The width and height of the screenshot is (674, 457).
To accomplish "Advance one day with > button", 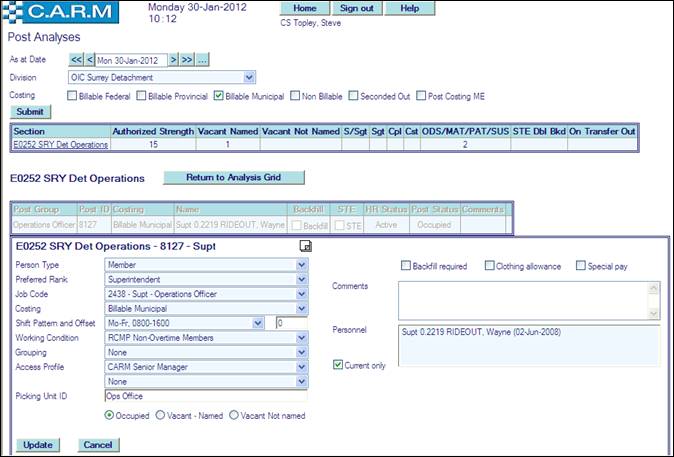I will coord(172,60).
